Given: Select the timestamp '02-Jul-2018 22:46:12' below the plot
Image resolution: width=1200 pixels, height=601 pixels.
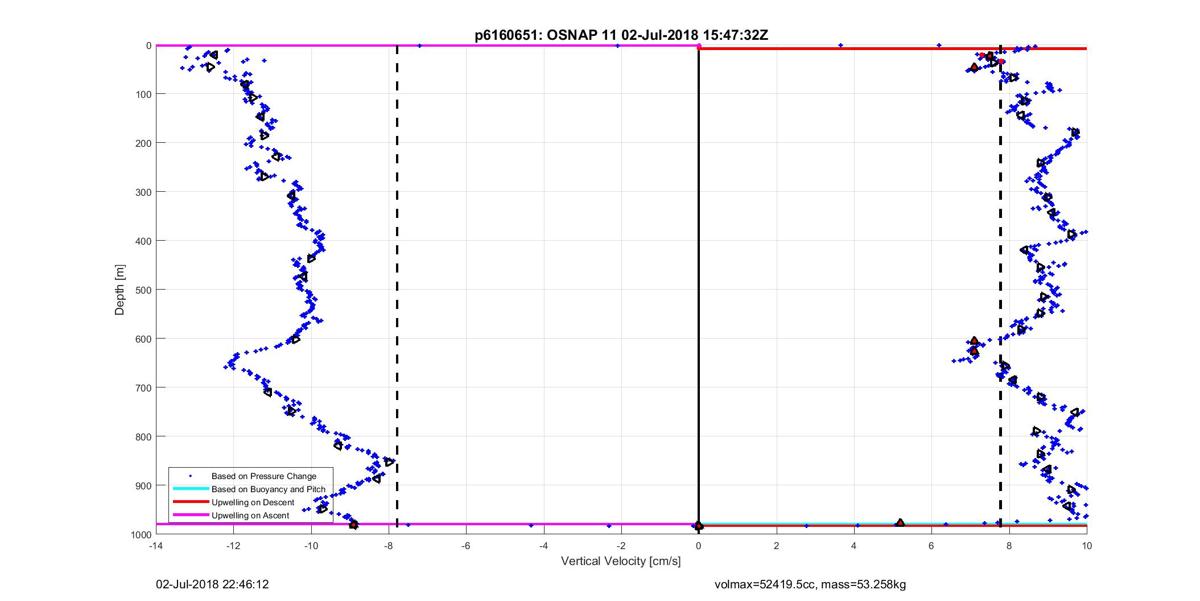Looking at the screenshot, I should 212,584.
